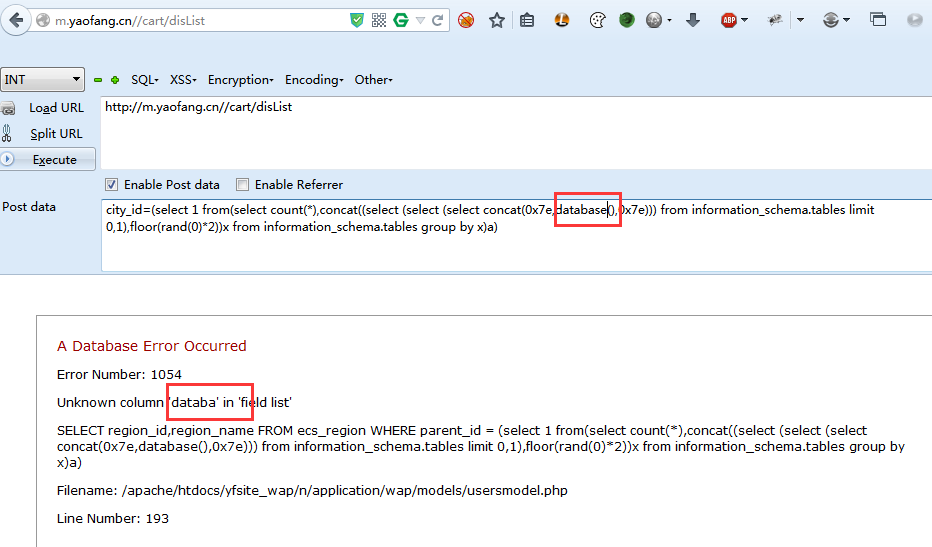Viewport: 932px width, 547px height.
Task: Open the bookmarks list clipboard icon
Action: pyautogui.click(x=527, y=21)
